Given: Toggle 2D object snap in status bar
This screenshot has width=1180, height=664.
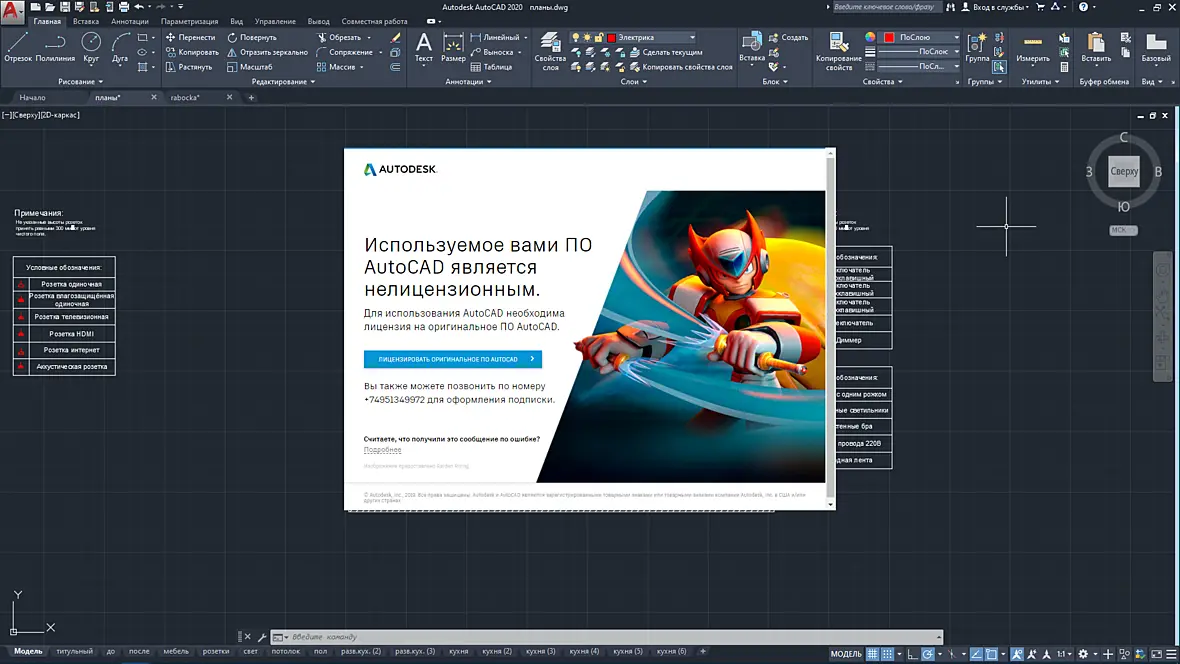Looking at the screenshot, I should [991, 654].
